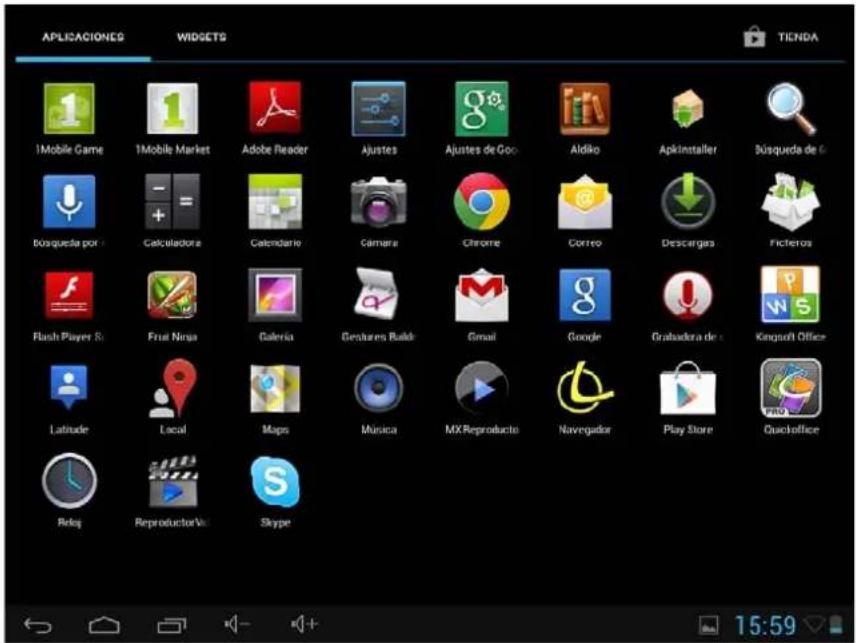
Task: Switch to the Widgets tab
Action: click(x=201, y=37)
